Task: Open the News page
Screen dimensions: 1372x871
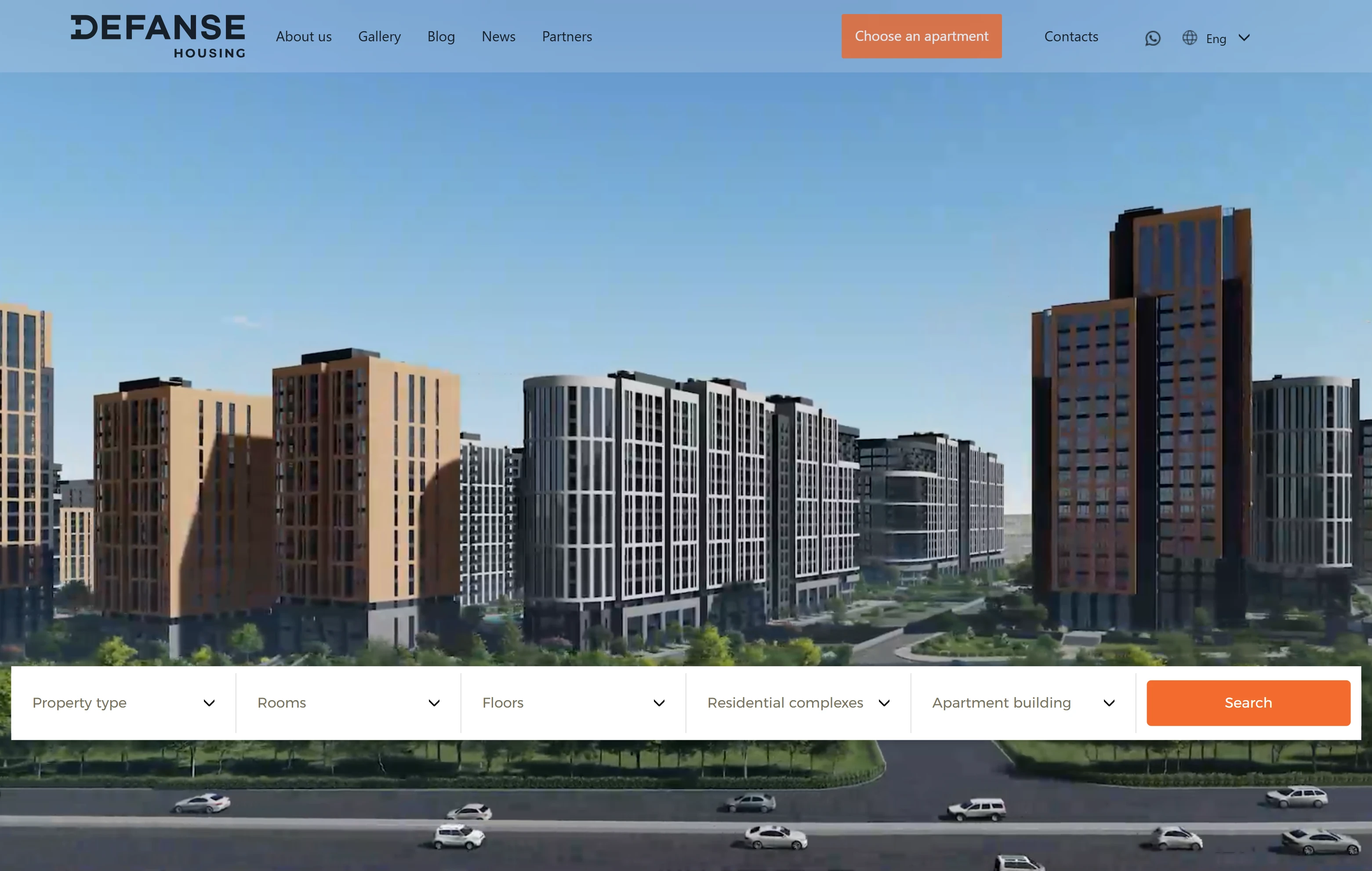Action: [498, 36]
